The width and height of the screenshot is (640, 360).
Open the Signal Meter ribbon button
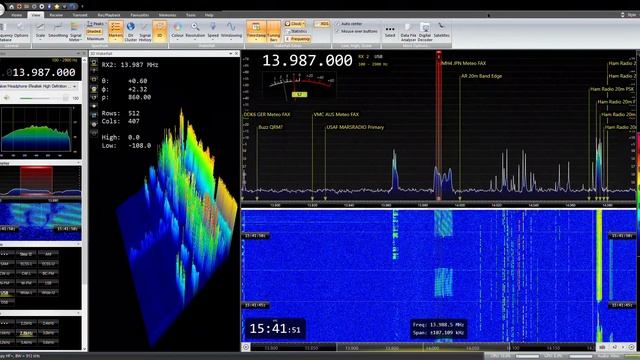[x=75, y=31]
